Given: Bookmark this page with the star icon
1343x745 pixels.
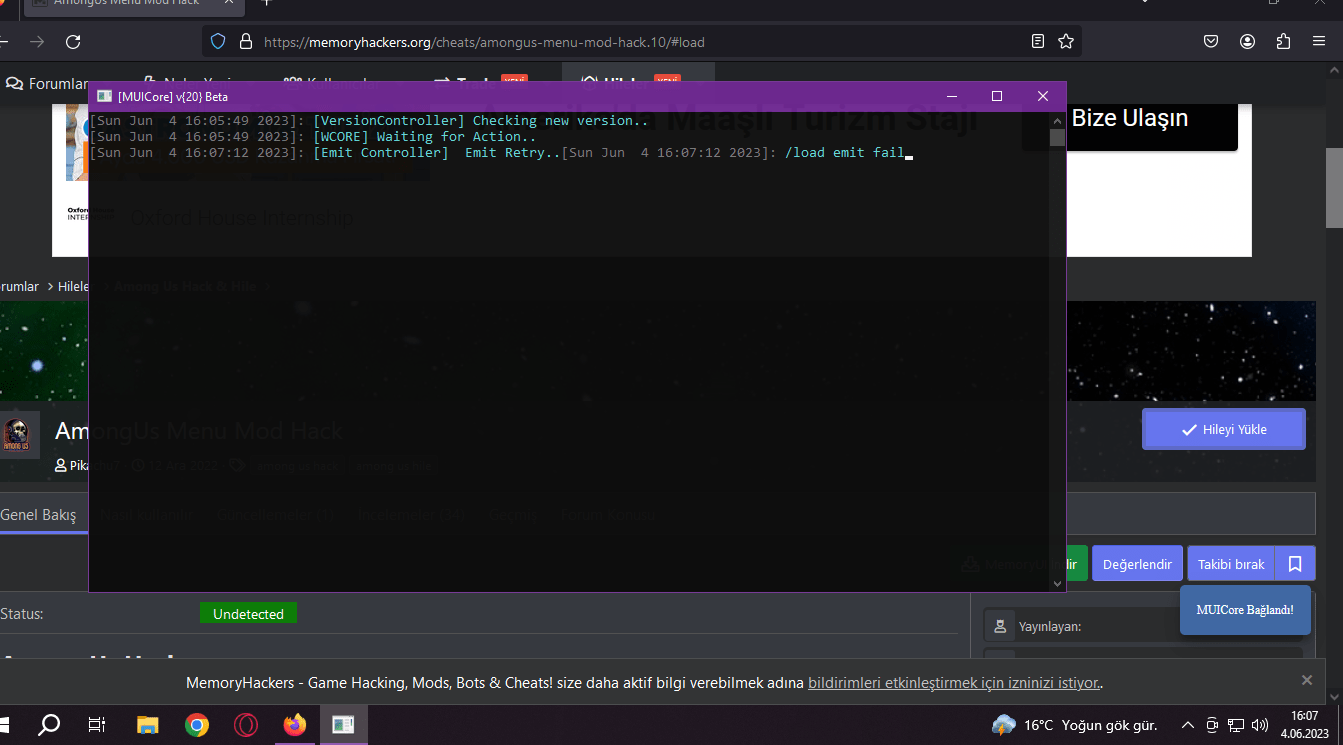Looking at the screenshot, I should 1066,42.
